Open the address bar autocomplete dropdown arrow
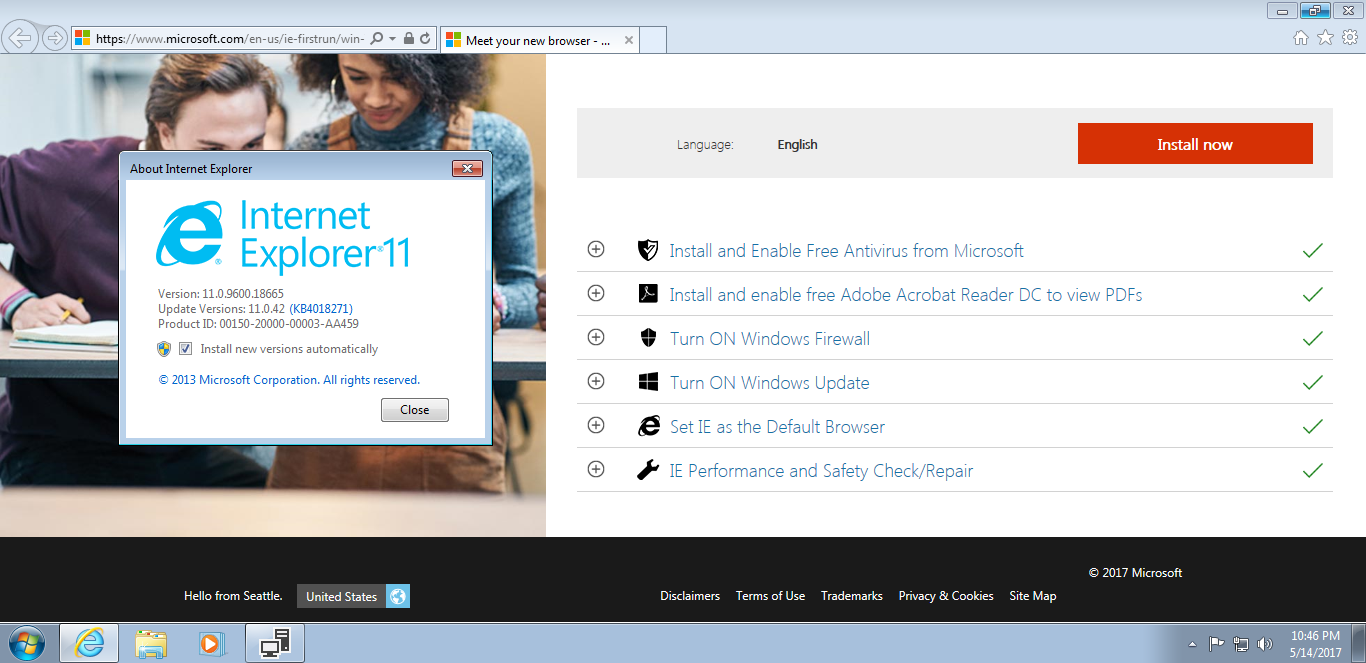This screenshot has height=663, width=1366. tap(392, 39)
